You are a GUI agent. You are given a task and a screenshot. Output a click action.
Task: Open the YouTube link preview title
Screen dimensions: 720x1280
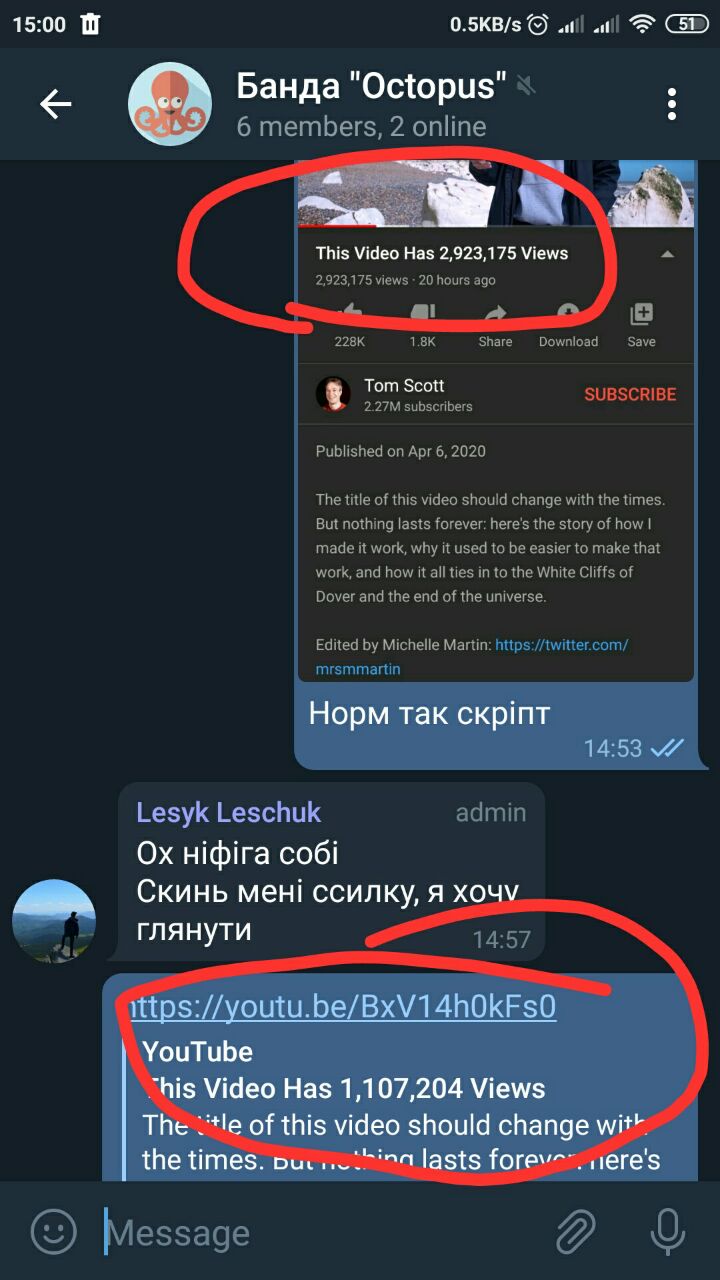coord(346,1088)
